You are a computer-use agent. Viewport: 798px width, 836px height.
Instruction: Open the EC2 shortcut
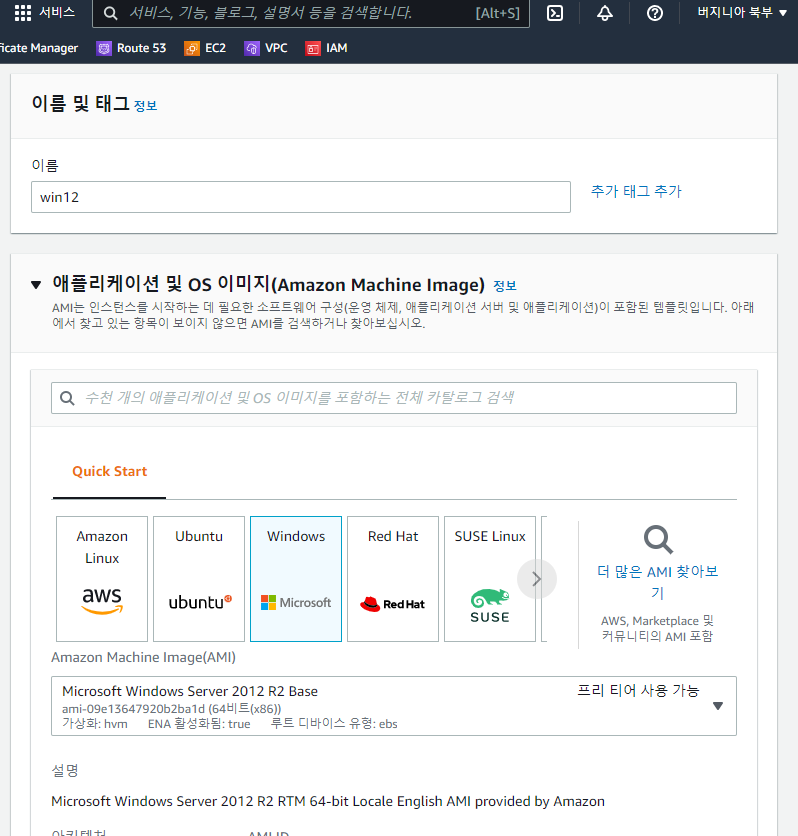coord(205,49)
